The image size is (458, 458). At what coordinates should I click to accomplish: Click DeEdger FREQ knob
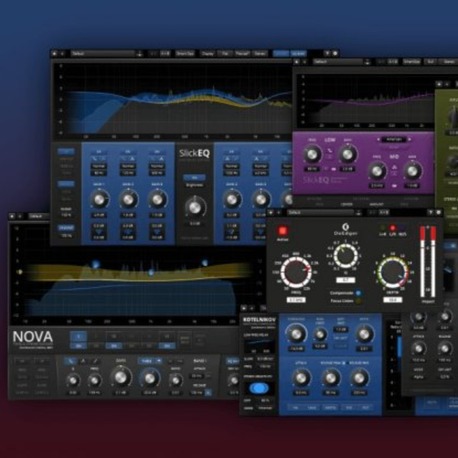296,272
